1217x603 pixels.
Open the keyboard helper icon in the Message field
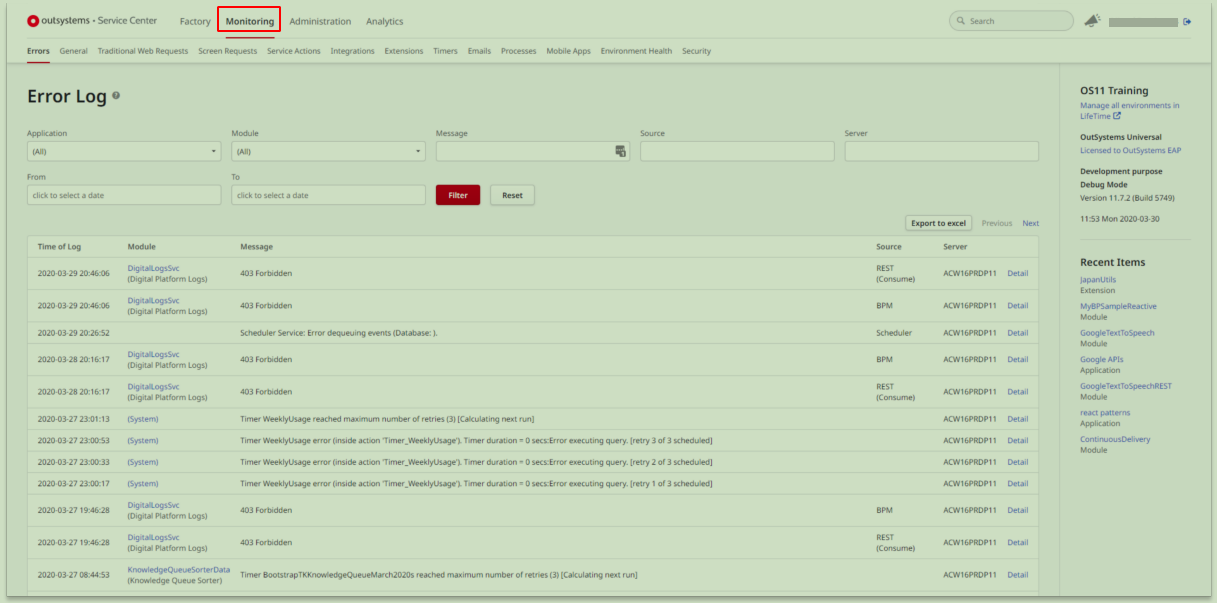coord(620,150)
